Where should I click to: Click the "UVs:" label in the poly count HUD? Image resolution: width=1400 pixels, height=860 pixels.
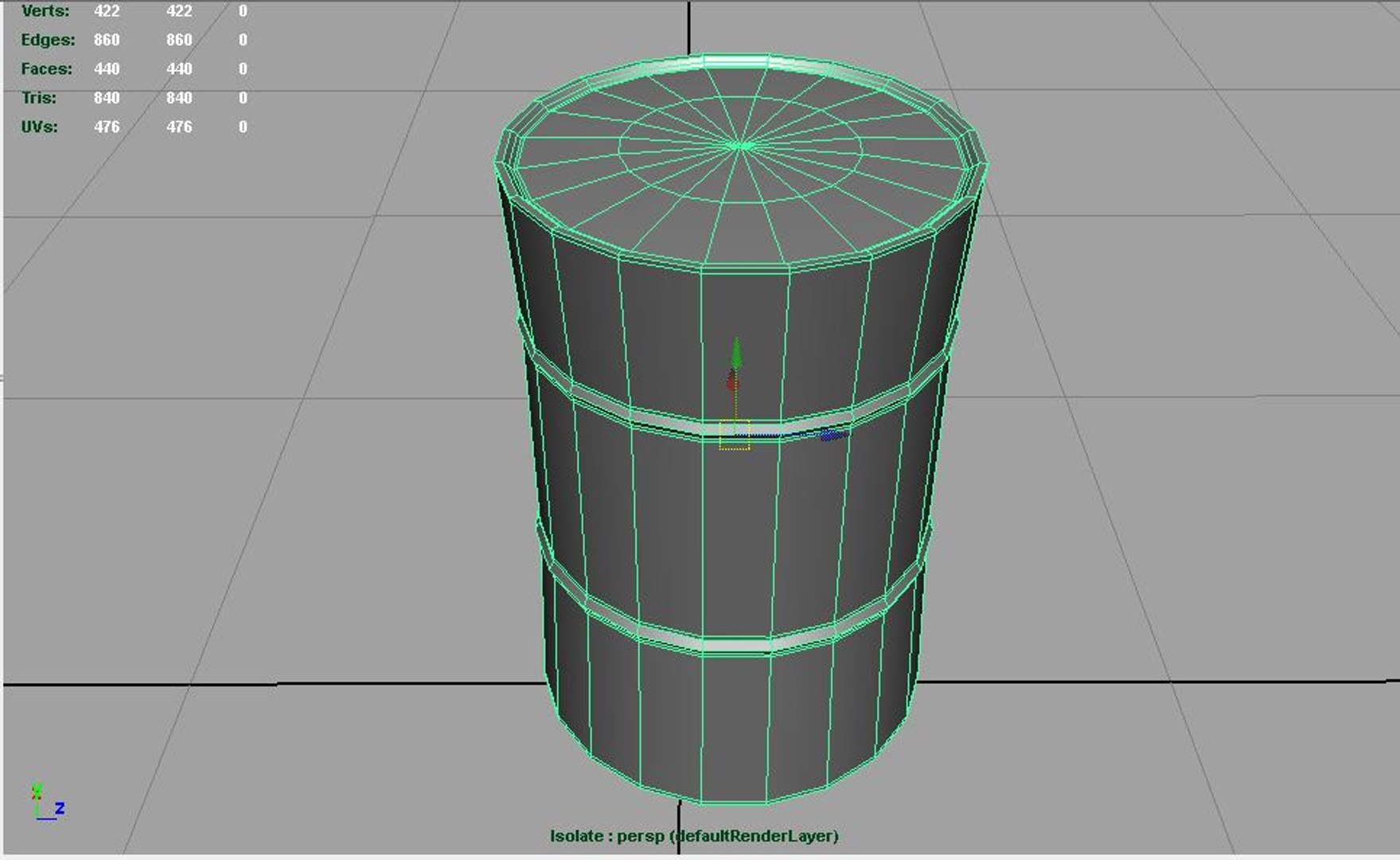[x=39, y=127]
